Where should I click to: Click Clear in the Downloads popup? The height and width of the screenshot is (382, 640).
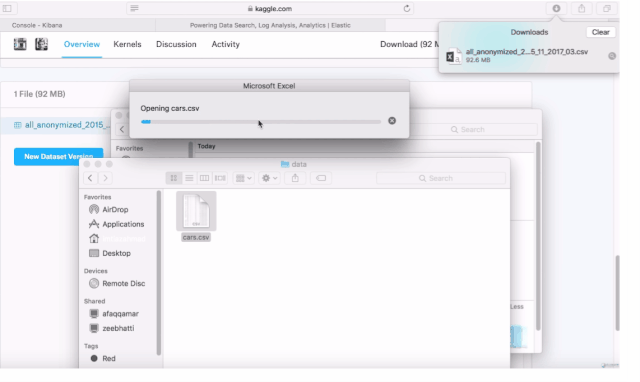point(600,32)
